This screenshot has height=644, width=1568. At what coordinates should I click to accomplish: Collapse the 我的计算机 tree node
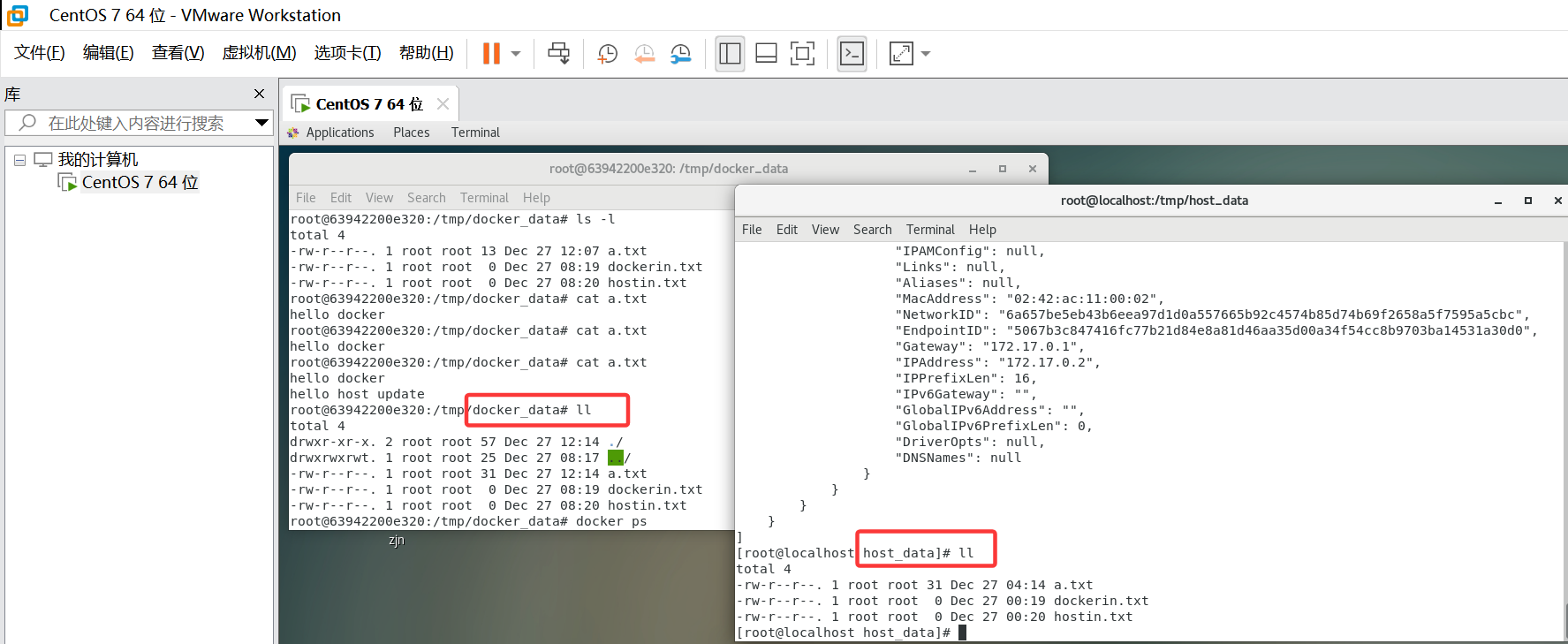click(x=19, y=160)
